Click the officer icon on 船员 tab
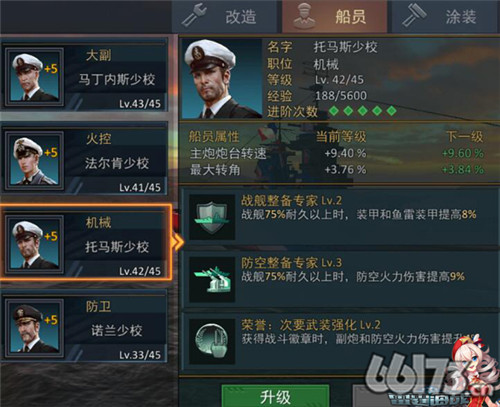 pyautogui.click(x=304, y=16)
